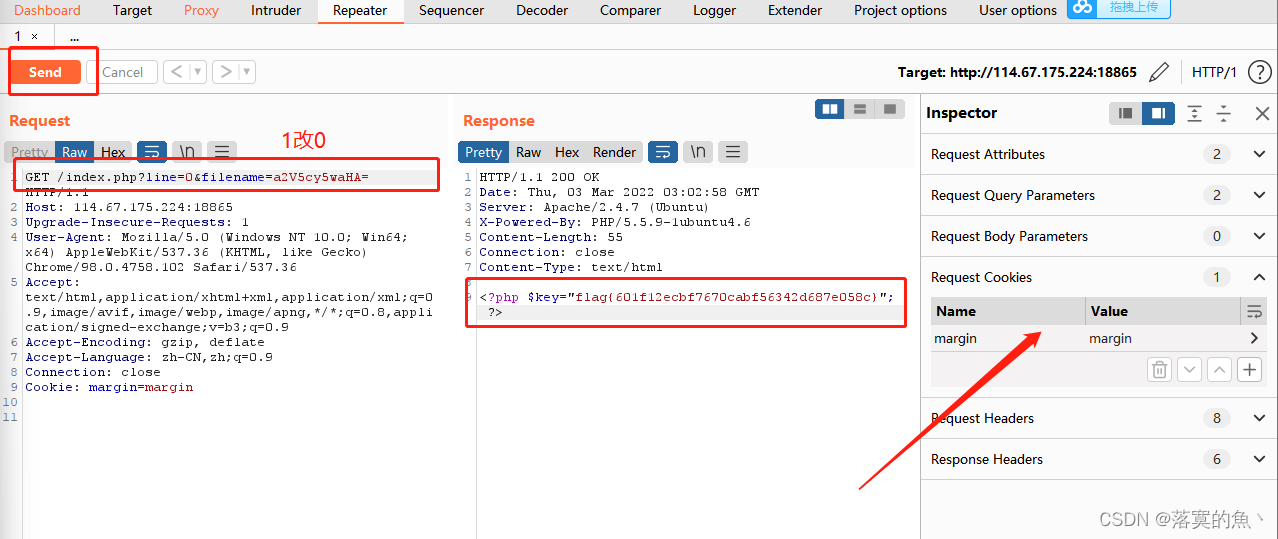This screenshot has height=539, width=1278.
Task: Click the HTTP/1 protocol toggle
Action: tap(1214, 72)
